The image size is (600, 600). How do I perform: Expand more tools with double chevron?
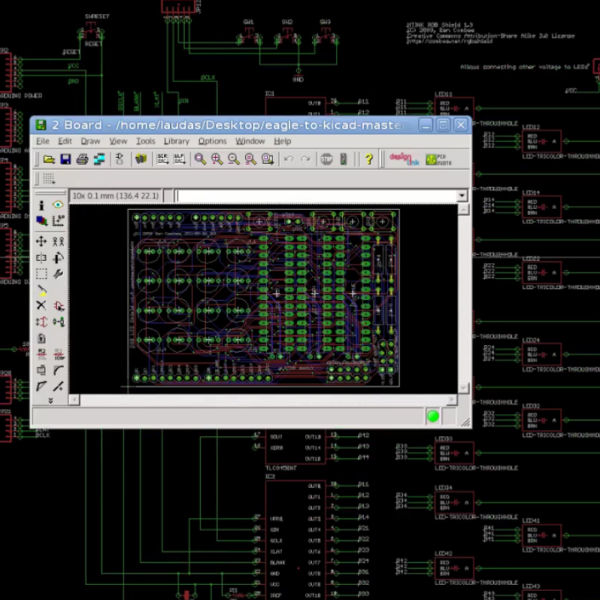tap(50, 400)
